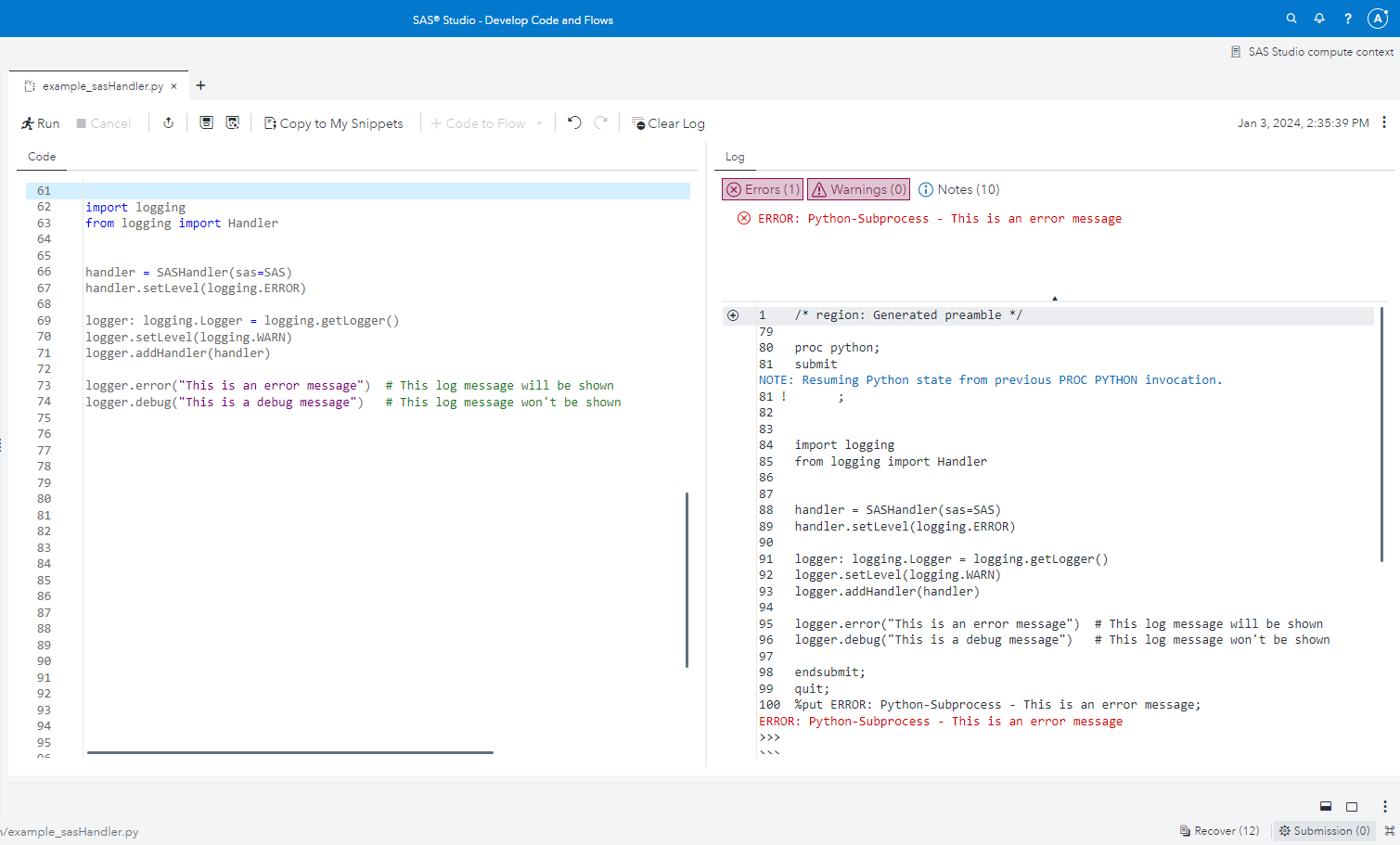Select the Code tab
1400x845 pixels.
click(x=42, y=157)
